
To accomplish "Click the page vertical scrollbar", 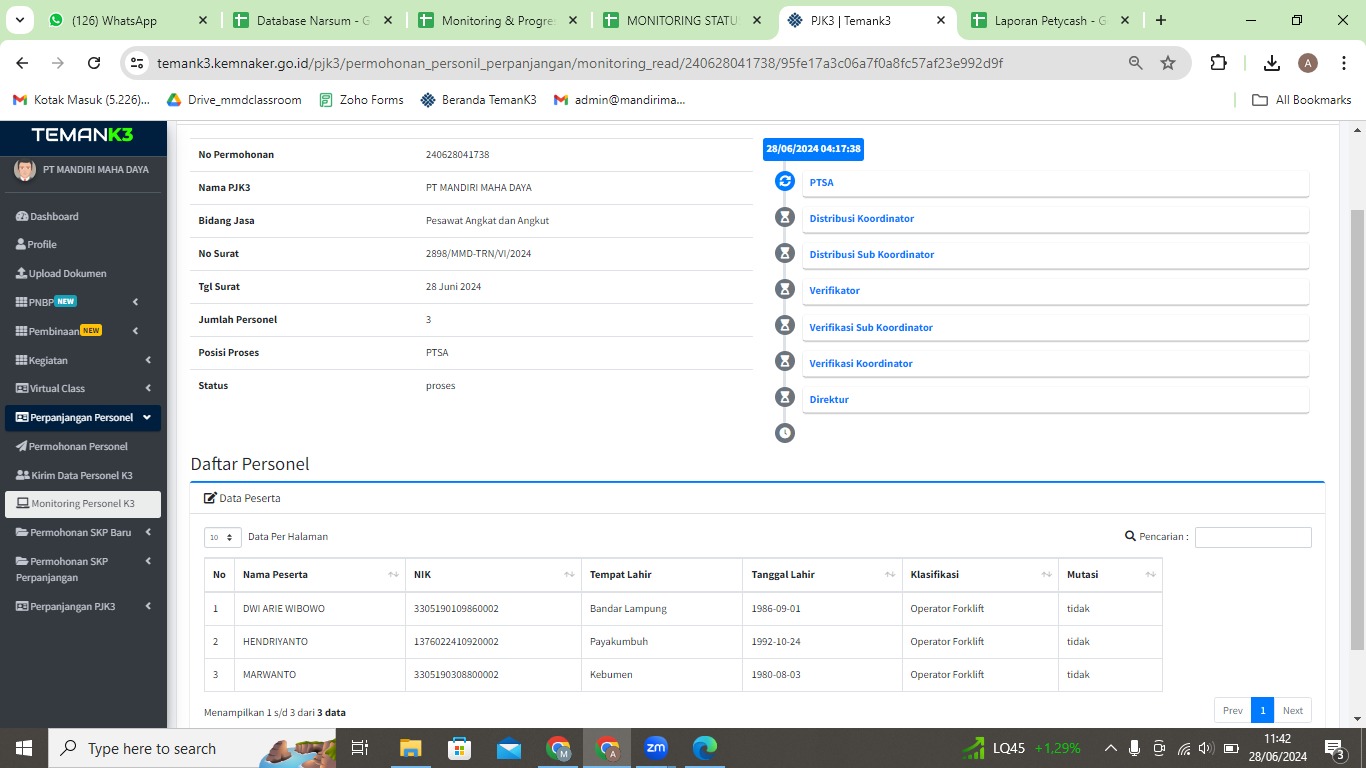I will click(x=1357, y=430).
